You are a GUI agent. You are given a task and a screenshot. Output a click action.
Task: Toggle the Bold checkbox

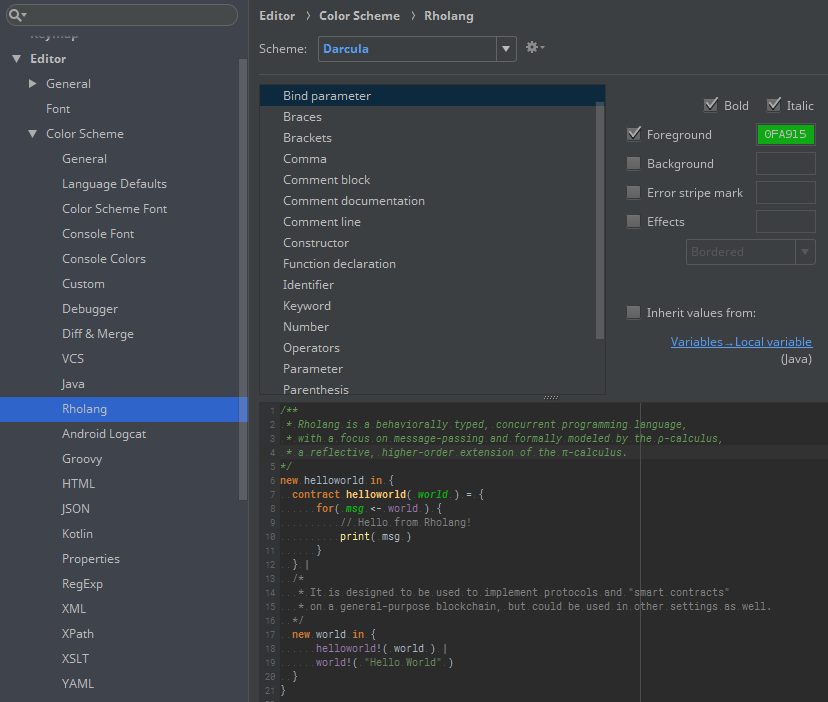pyautogui.click(x=711, y=105)
